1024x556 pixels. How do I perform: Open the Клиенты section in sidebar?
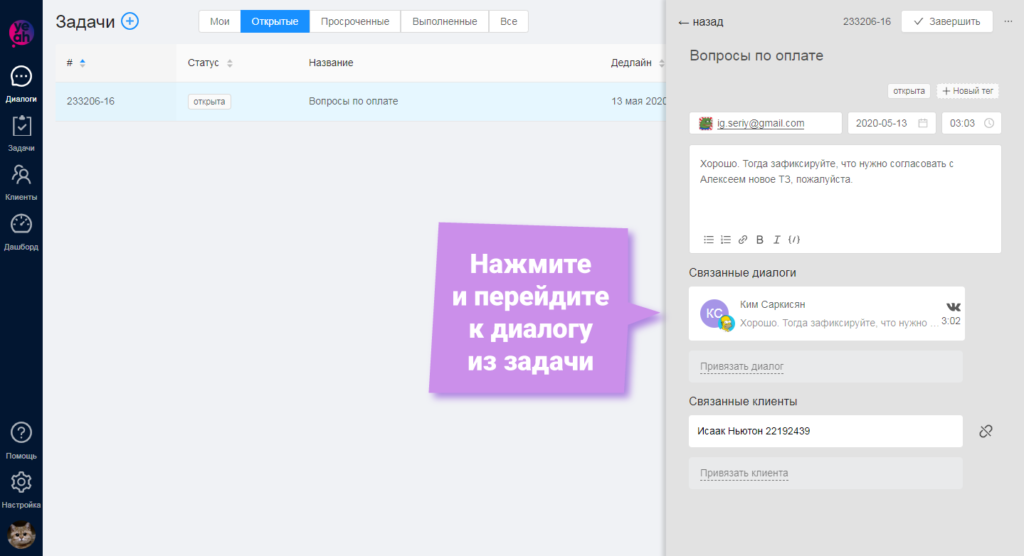coord(21,180)
